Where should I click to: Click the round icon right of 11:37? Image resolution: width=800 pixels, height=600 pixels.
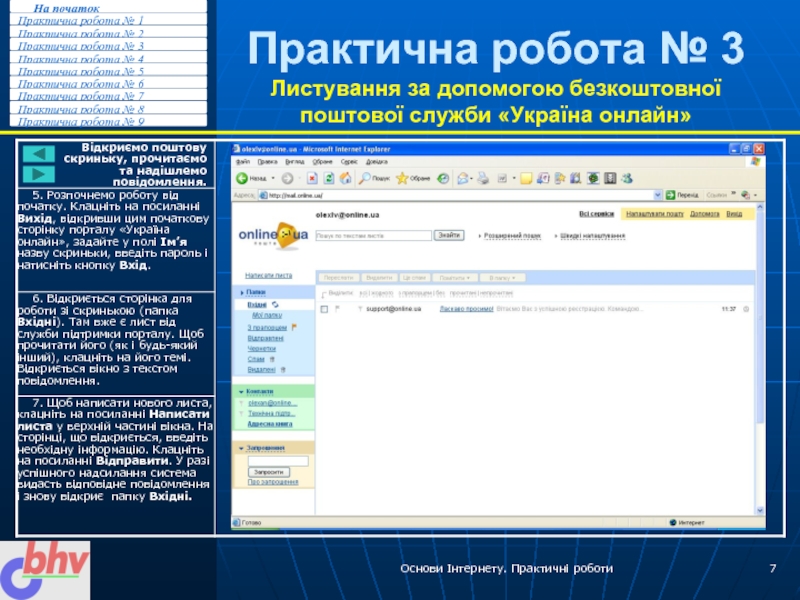(746, 309)
